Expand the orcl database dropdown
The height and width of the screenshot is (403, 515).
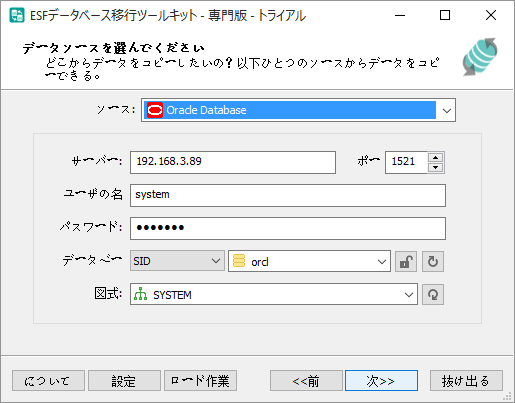[x=382, y=262]
